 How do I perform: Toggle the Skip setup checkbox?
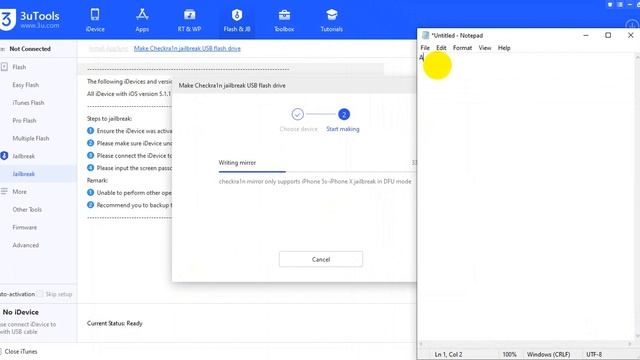(40, 294)
